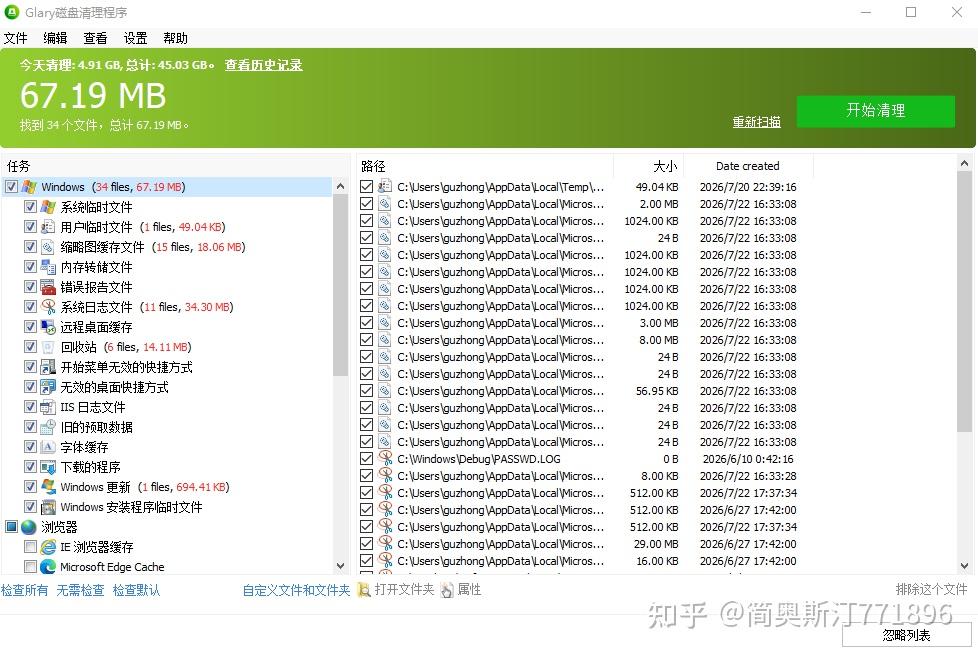This screenshot has width=978, height=654.
Task: Click the 内存转储文件 icon
Action: [48, 266]
